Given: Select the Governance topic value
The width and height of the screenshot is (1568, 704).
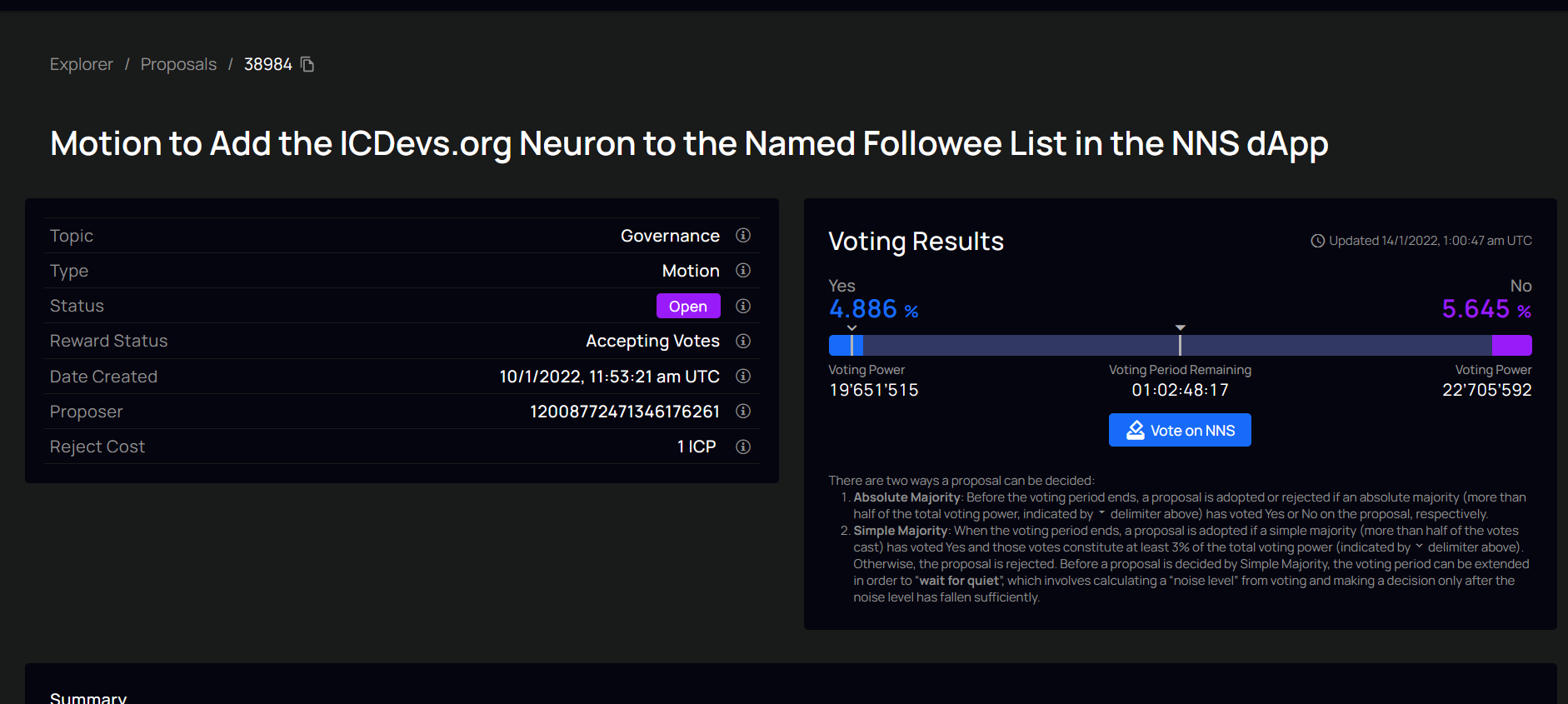Looking at the screenshot, I should (670, 236).
